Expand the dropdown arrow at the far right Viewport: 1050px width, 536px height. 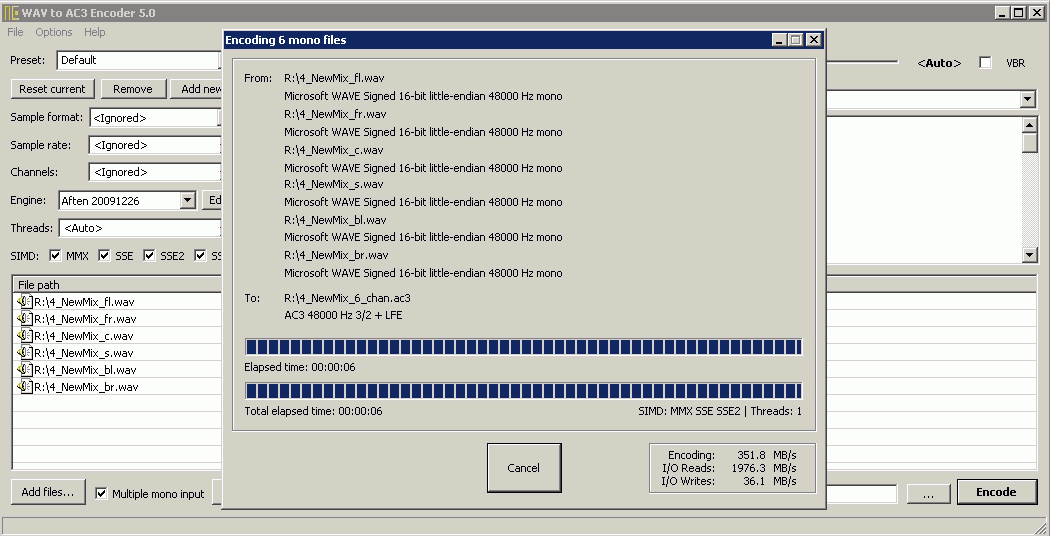(1027, 99)
